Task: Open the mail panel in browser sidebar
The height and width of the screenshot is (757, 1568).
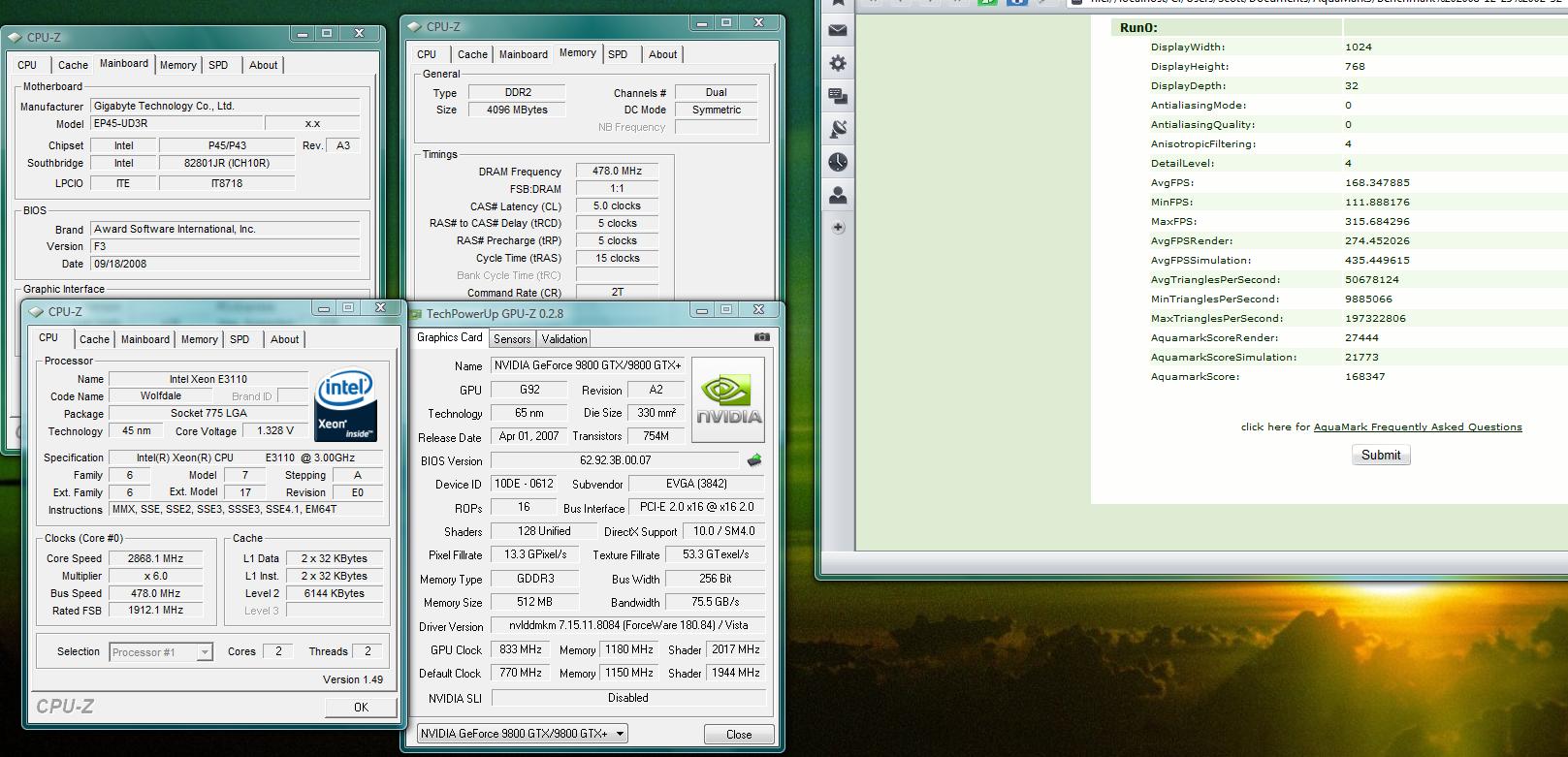Action: click(x=839, y=30)
